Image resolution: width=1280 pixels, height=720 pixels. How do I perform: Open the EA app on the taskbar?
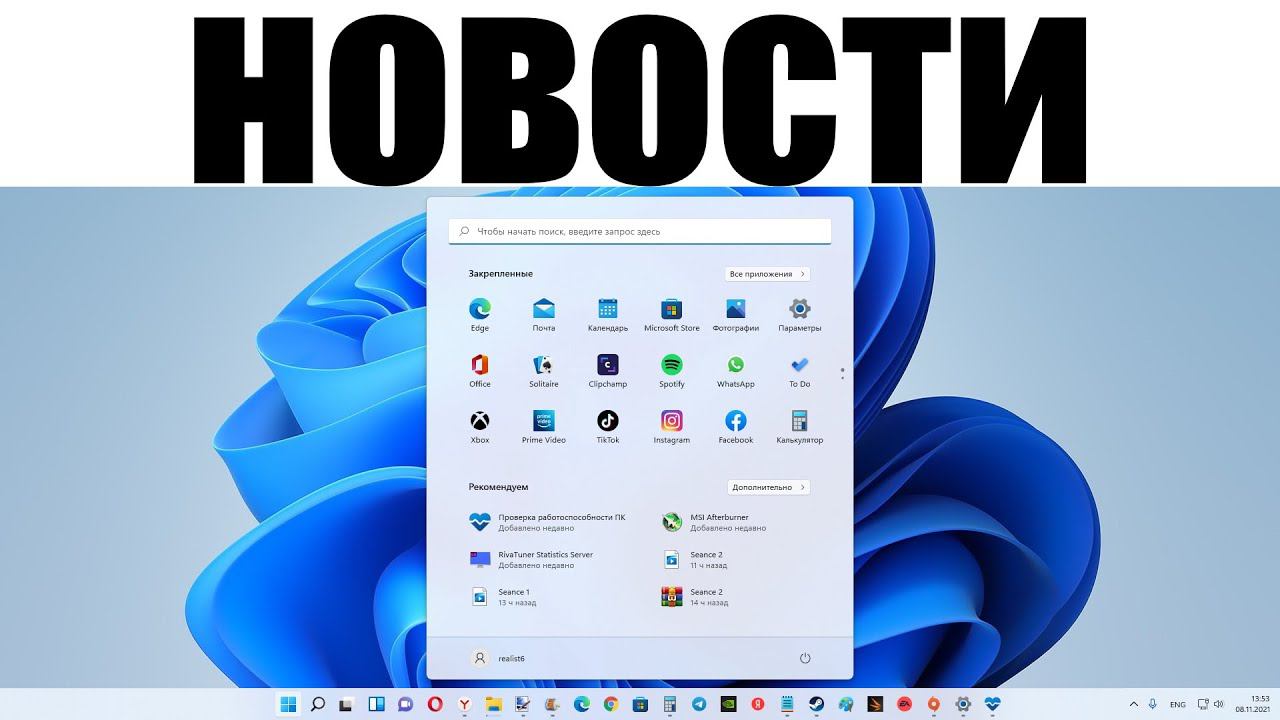tap(905, 704)
